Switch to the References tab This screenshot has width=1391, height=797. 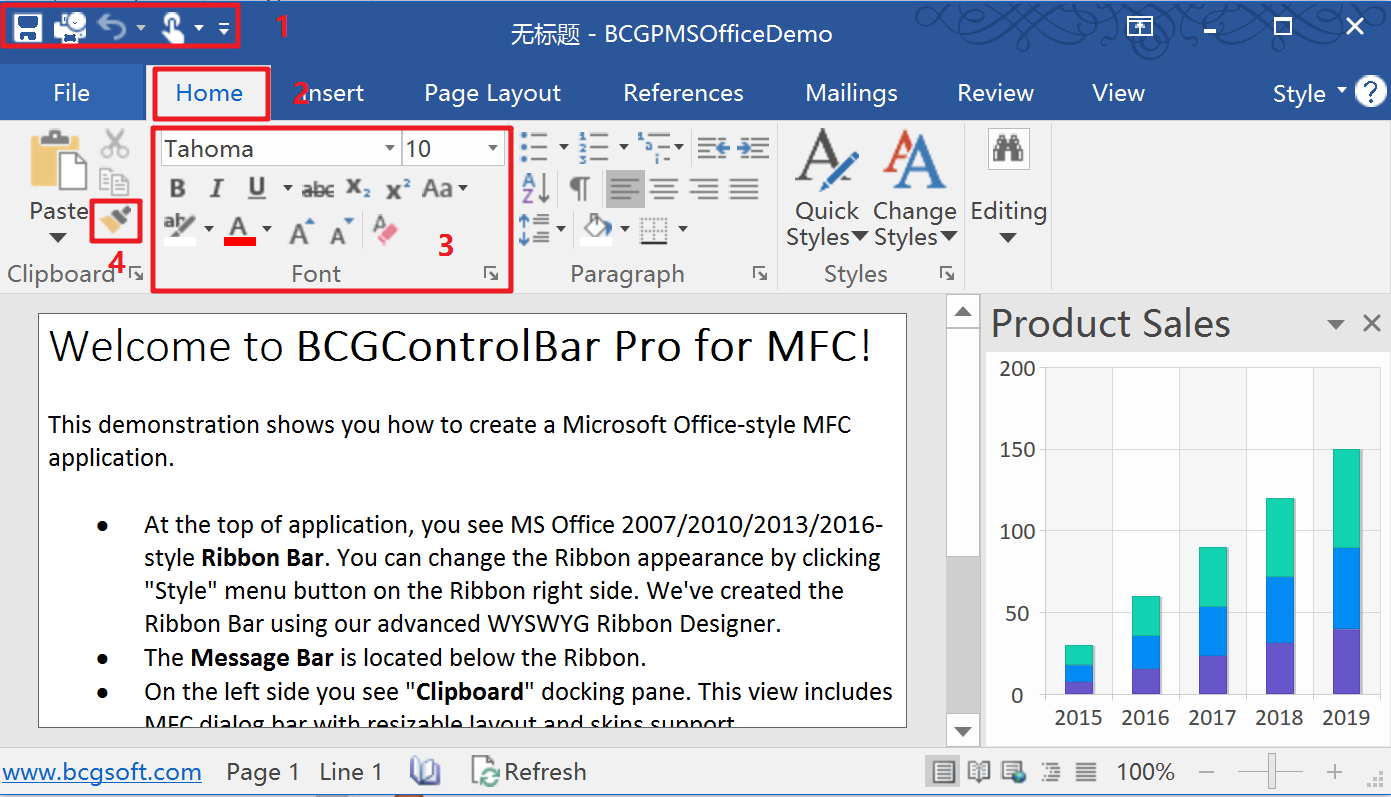[684, 93]
